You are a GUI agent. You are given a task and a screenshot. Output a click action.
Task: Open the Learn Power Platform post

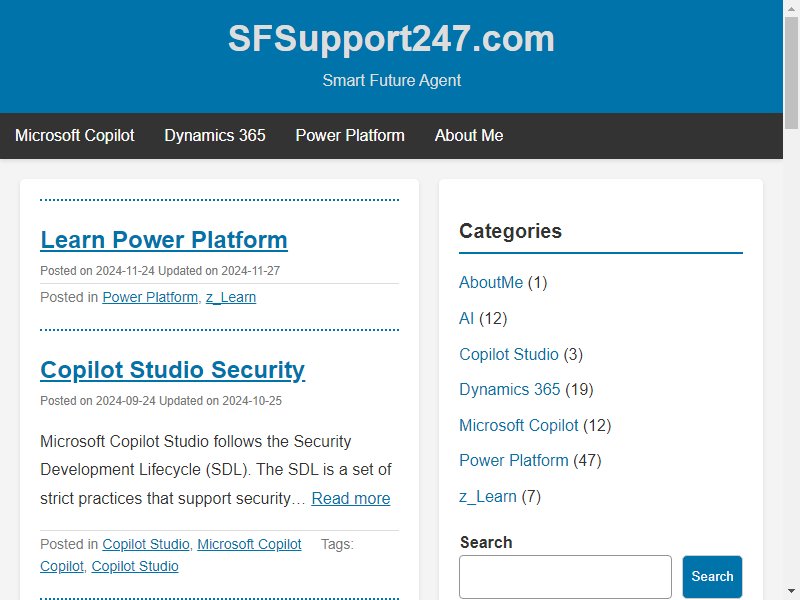pyautogui.click(x=164, y=240)
